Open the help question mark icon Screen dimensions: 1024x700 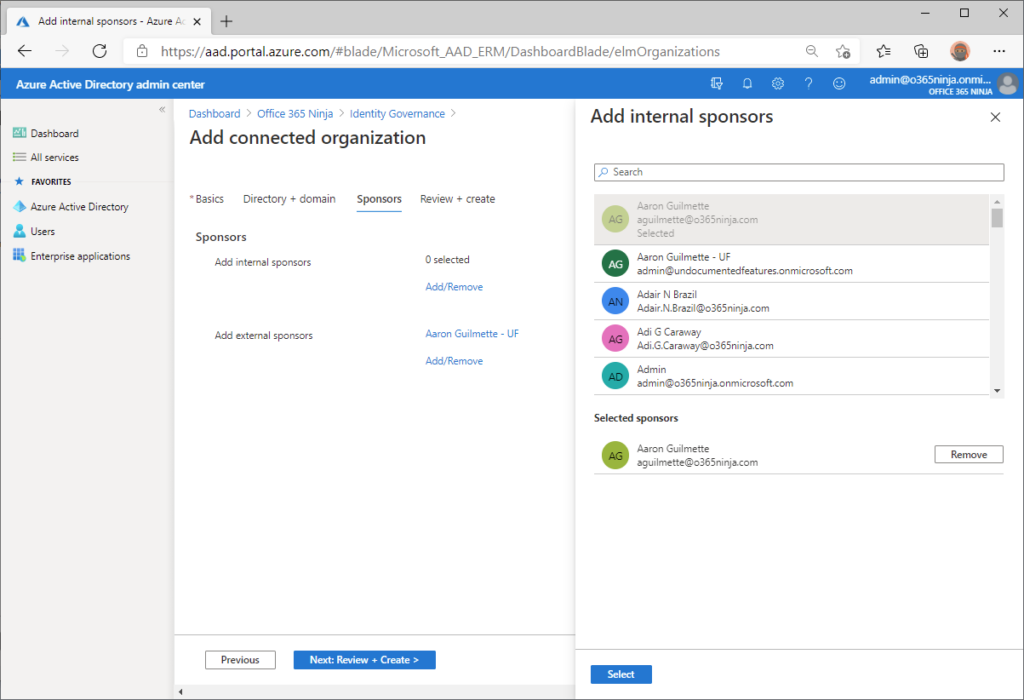tap(808, 83)
